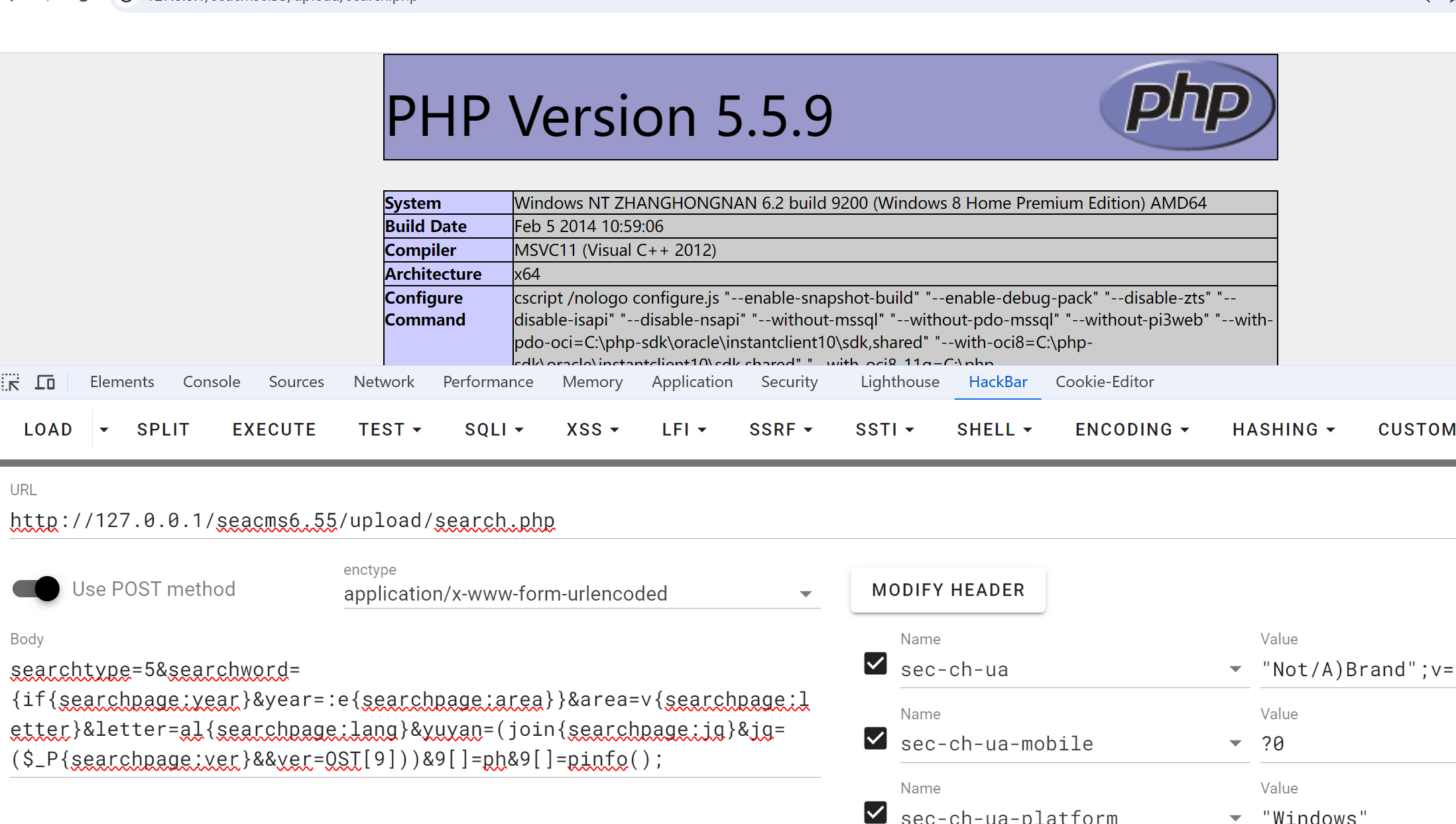Toggle Use POST method switch
1456x824 pixels.
(x=36, y=589)
